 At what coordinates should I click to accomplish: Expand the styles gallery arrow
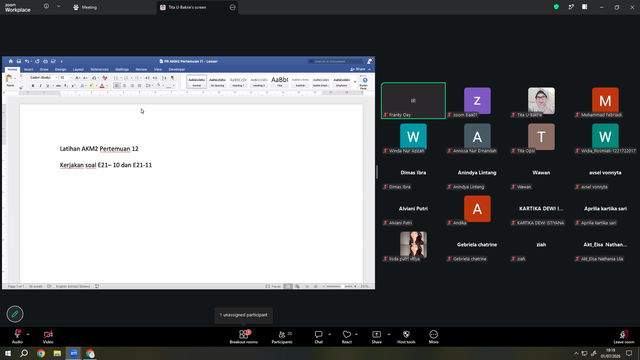[355, 82]
